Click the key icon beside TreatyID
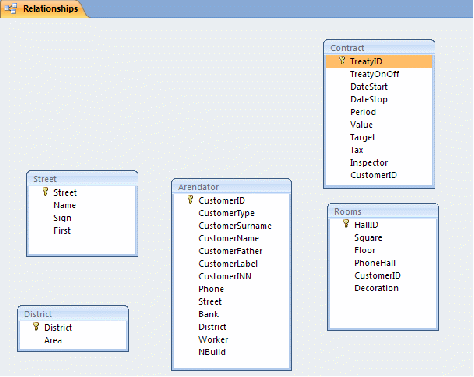This screenshot has height=377, width=474. [x=342, y=61]
